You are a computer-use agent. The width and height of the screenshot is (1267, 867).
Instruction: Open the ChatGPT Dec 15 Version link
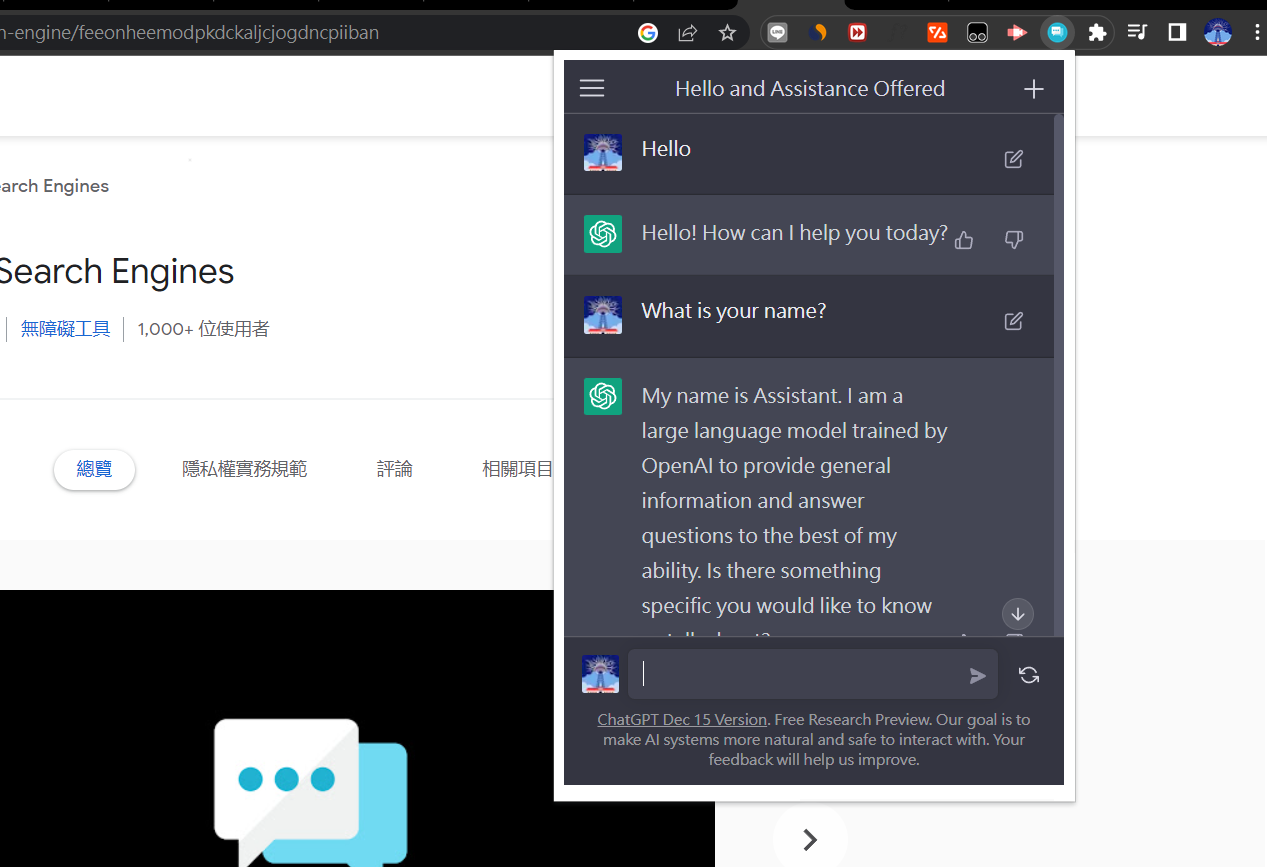pos(681,719)
